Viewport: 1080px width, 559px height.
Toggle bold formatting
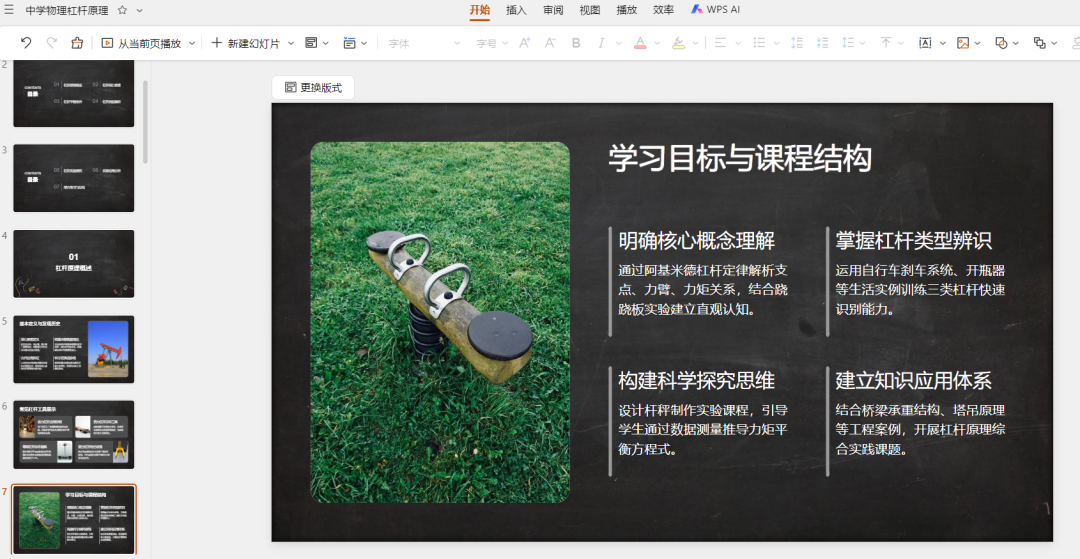[576, 43]
